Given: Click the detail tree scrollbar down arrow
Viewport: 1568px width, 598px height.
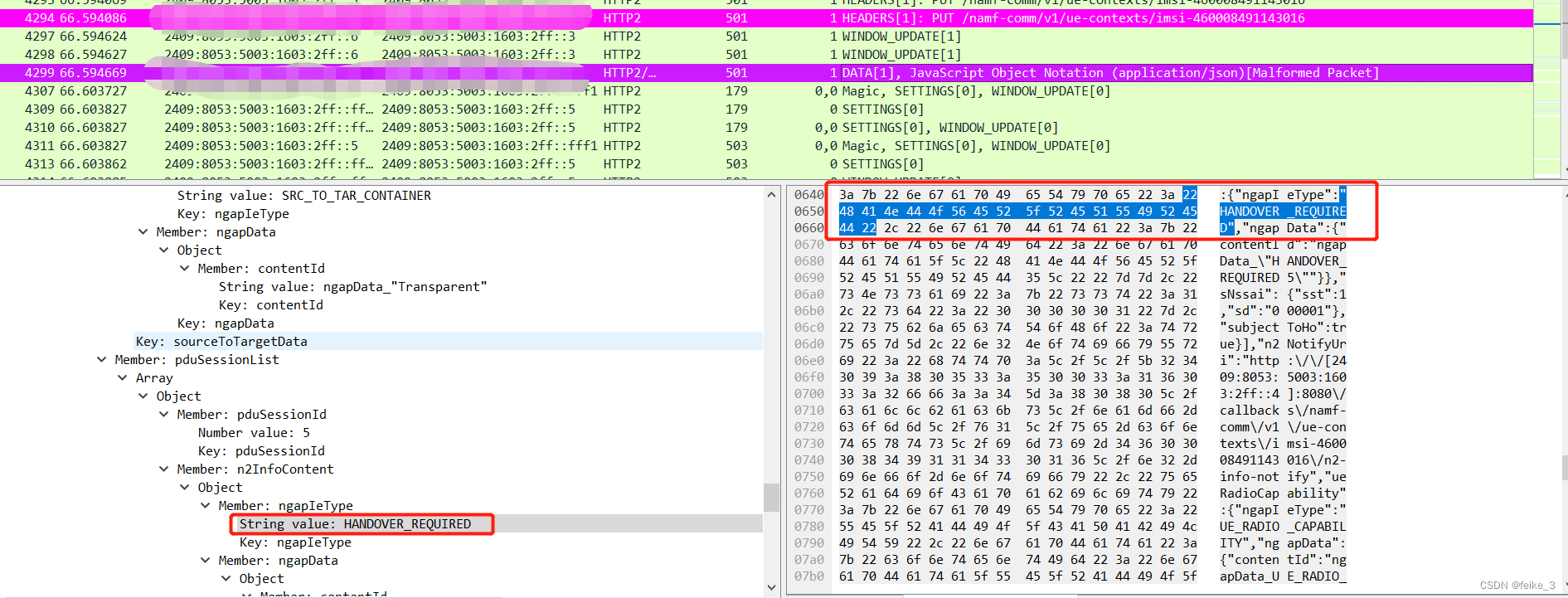Looking at the screenshot, I should point(771,587).
